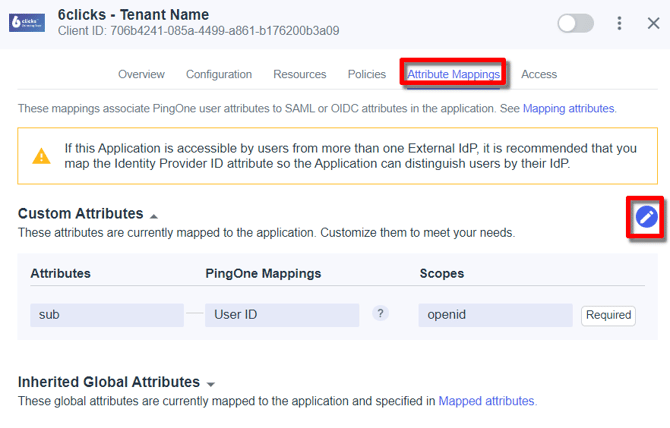670x428 pixels.
Task: Click the User ID mapping field
Action: pyautogui.click(x=281, y=315)
